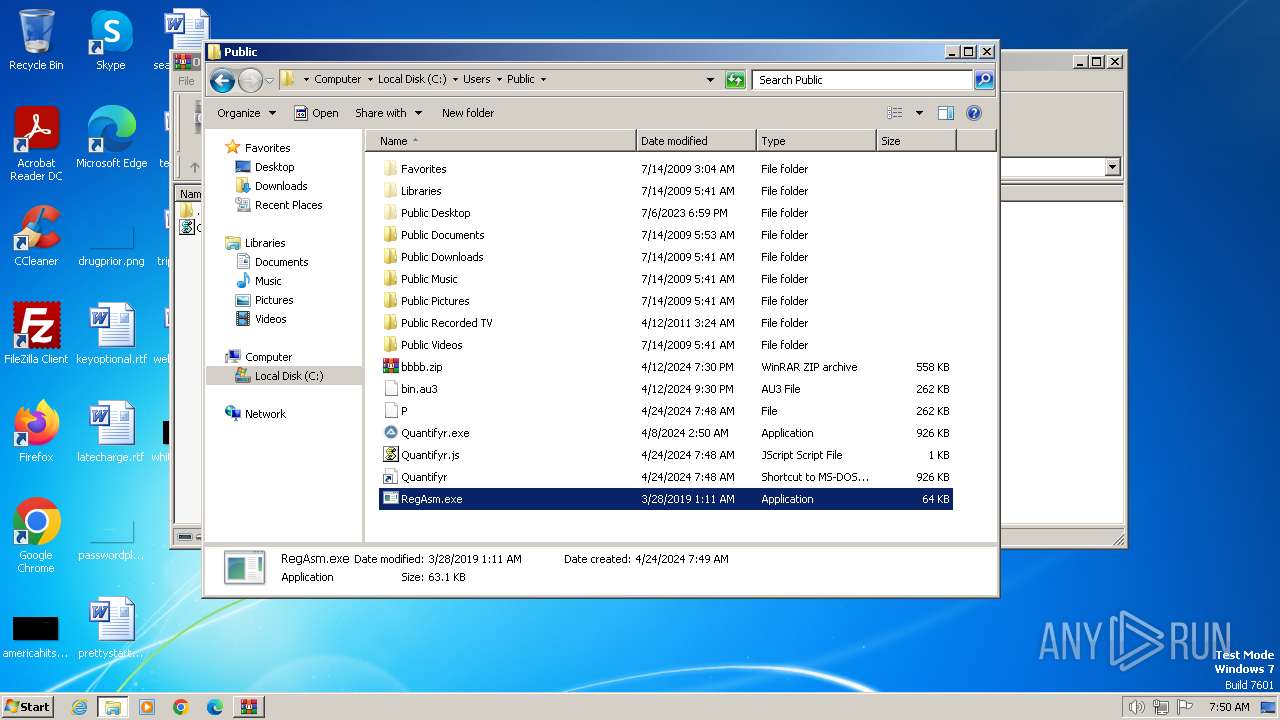Viewport: 1280px width, 720px height.
Task: Select the bbbb.zip WinRAR archive icon
Action: point(391,367)
